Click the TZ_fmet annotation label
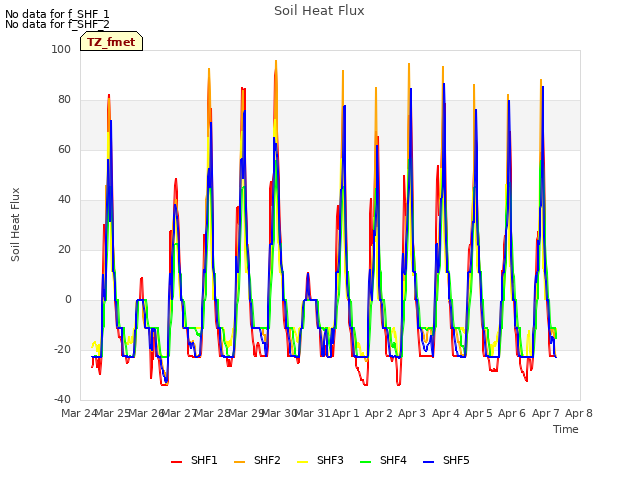 click(x=111, y=42)
